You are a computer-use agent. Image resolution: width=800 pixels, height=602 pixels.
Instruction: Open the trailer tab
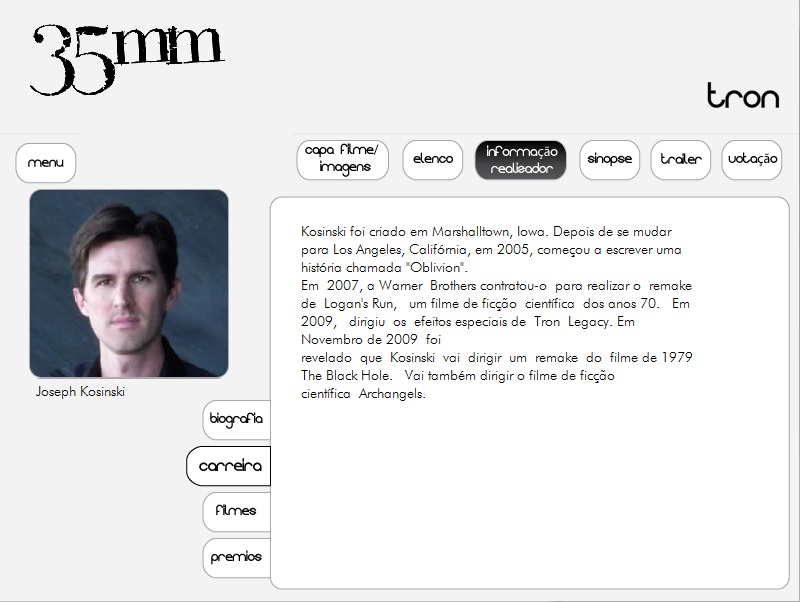681,160
